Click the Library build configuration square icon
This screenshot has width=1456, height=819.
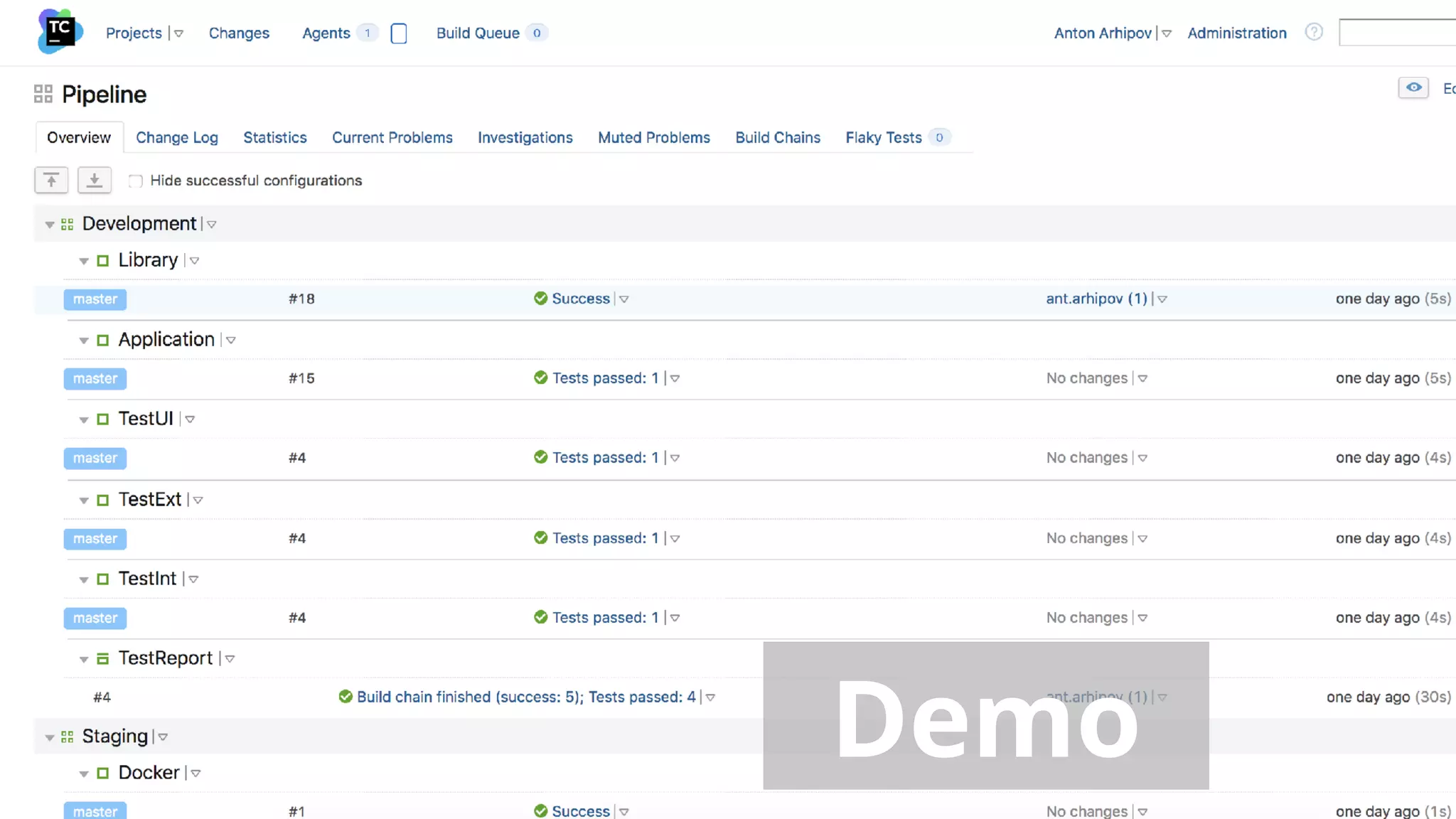[x=103, y=261]
